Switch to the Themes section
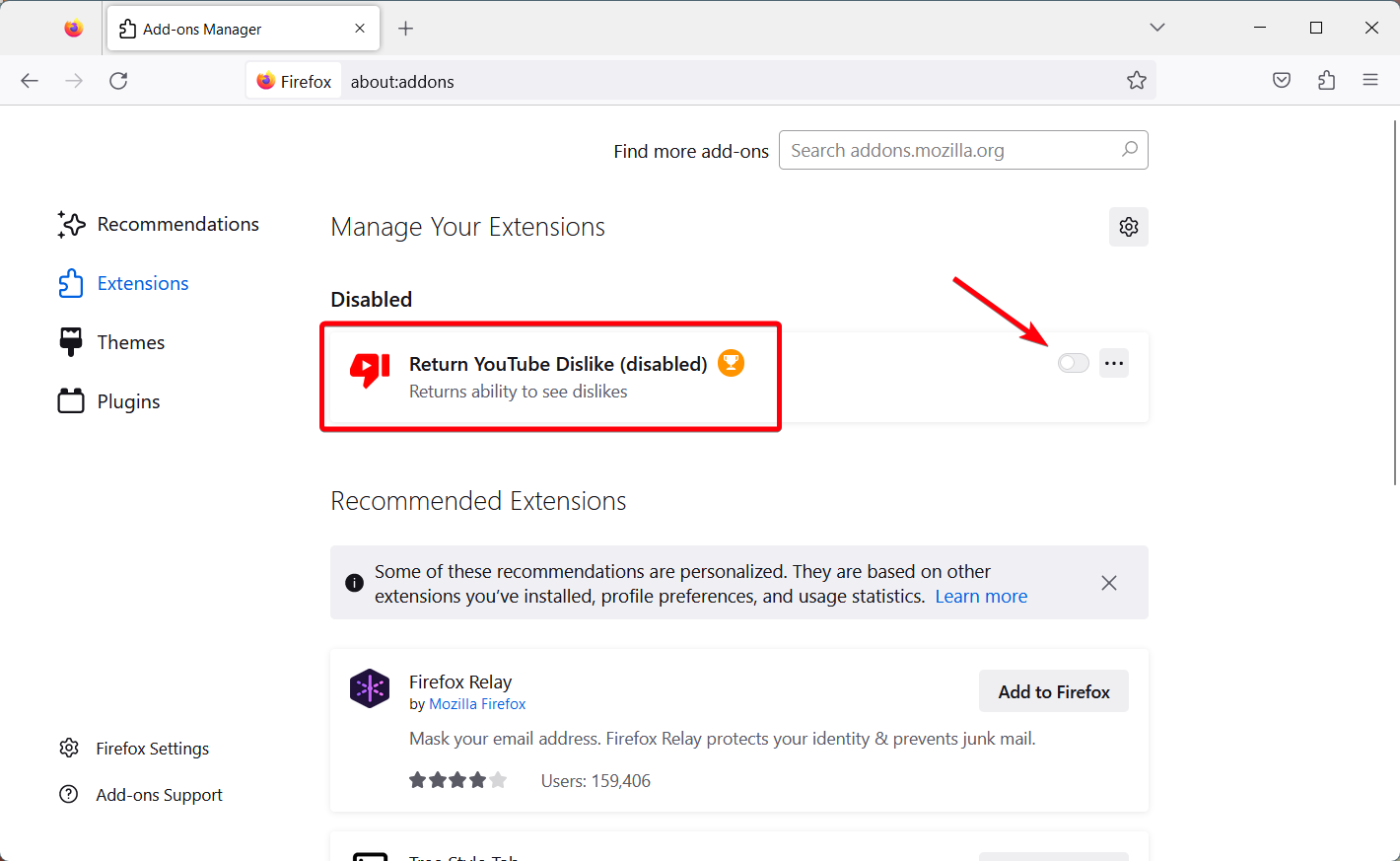The width and height of the screenshot is (1400, 861). (129, 341)
